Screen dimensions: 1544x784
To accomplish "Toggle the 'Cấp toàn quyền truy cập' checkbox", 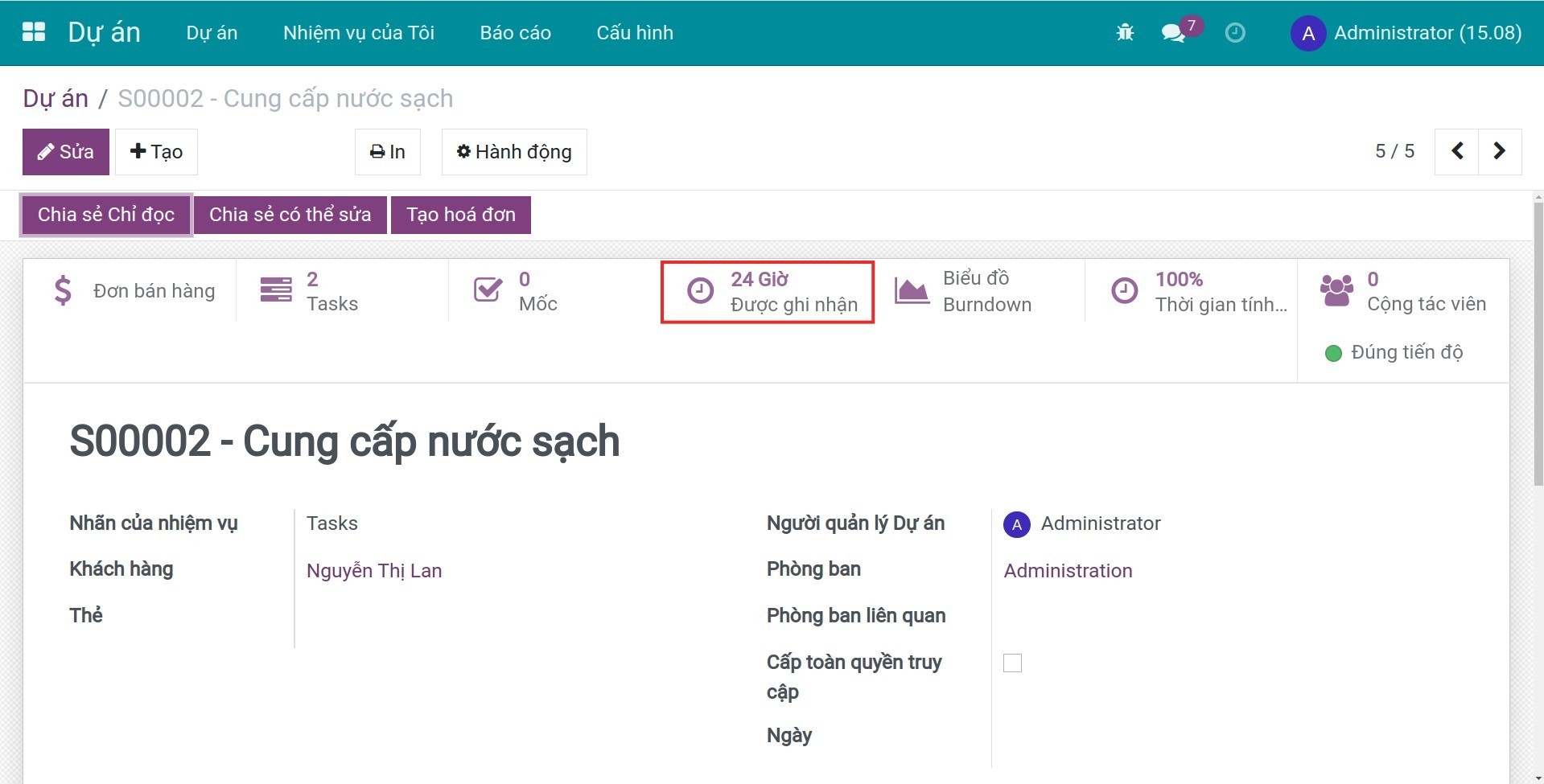I will pyautogui.click(x=1012, y=663).
